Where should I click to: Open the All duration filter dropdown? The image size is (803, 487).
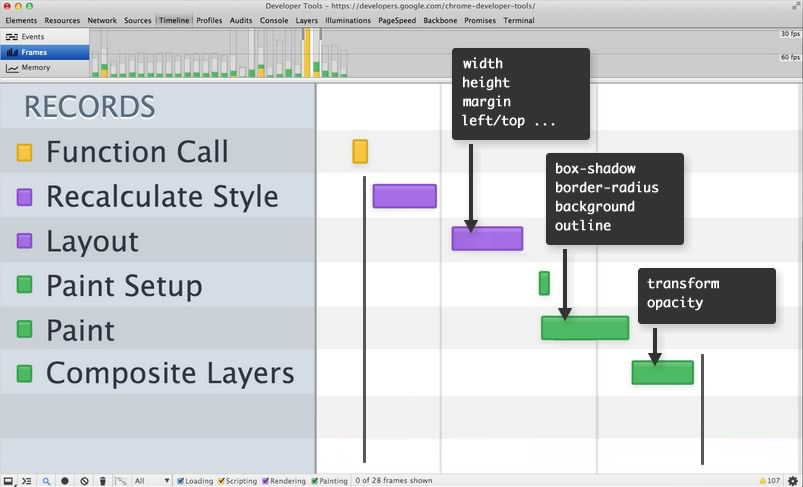[152, 481]
